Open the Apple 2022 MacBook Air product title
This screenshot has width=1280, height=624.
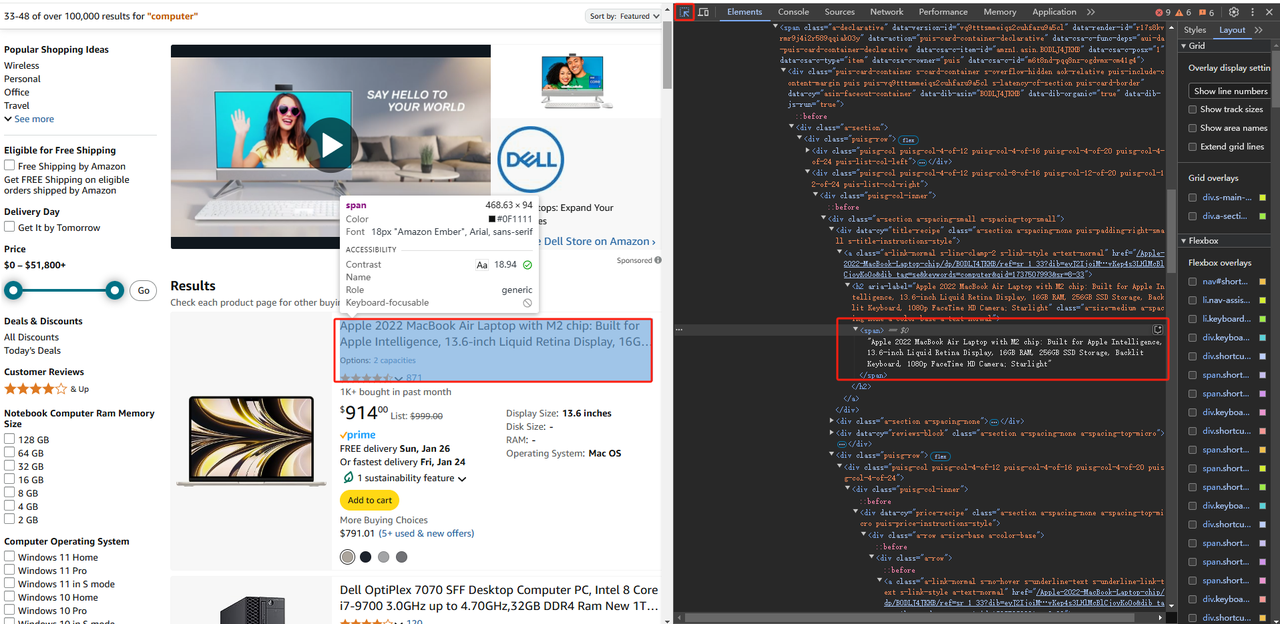click(494, 334)
